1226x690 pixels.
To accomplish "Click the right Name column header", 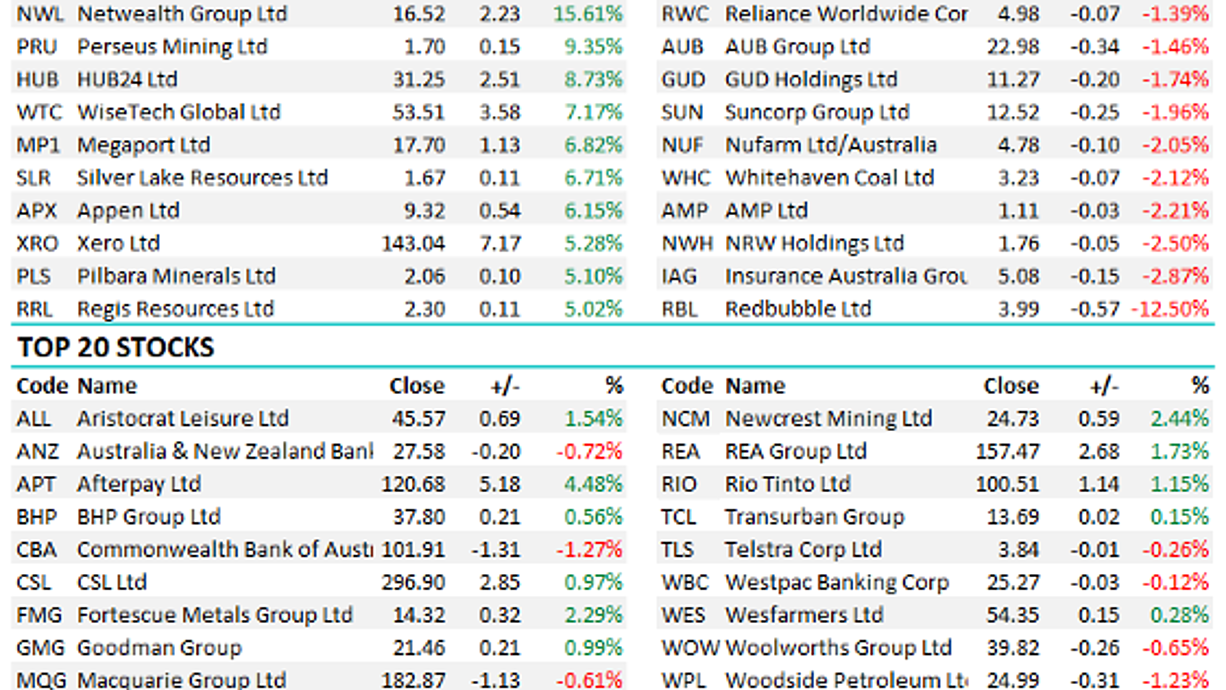I will tap(755, 386).
